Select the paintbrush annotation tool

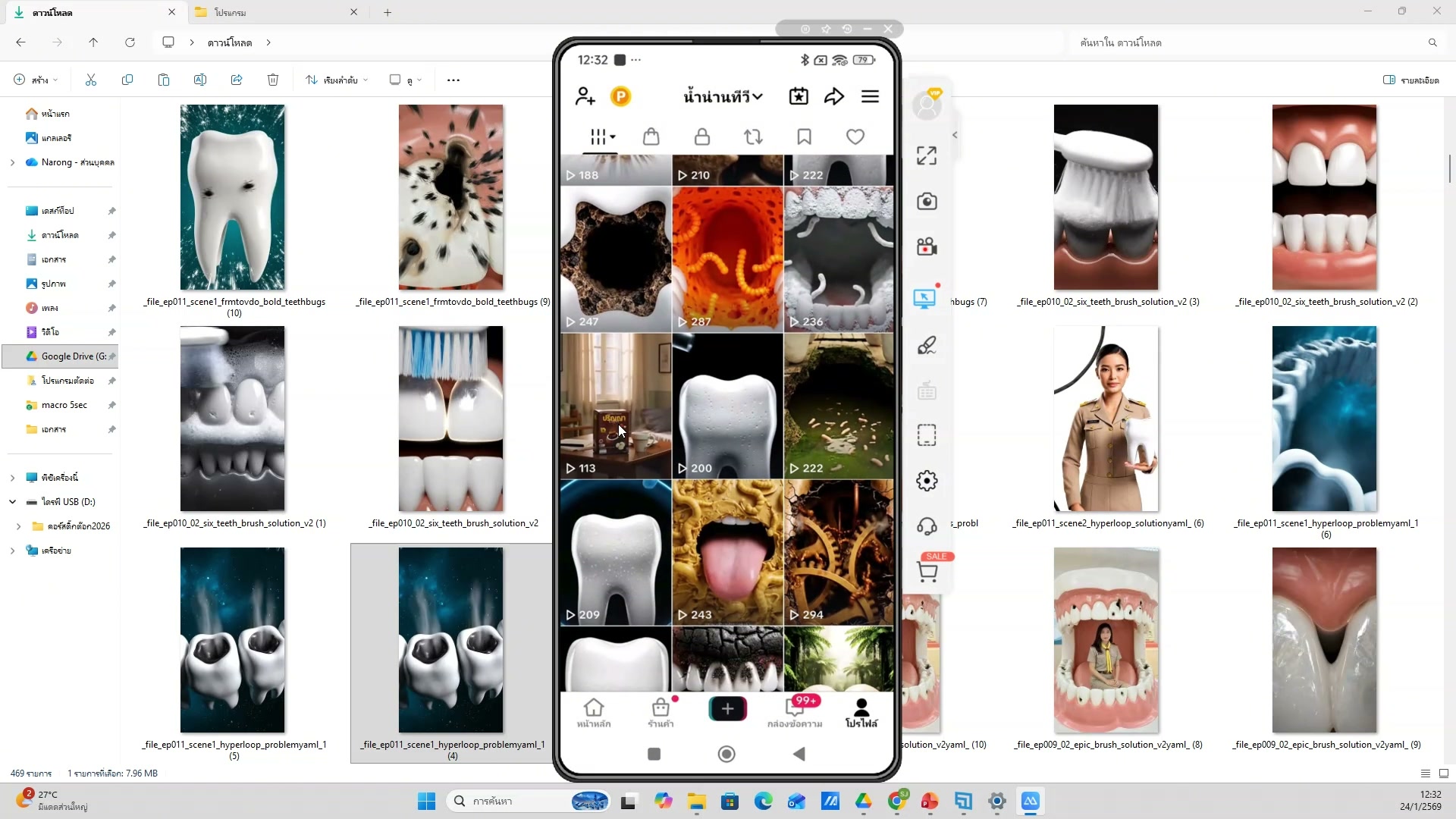[x=927, y=345]
